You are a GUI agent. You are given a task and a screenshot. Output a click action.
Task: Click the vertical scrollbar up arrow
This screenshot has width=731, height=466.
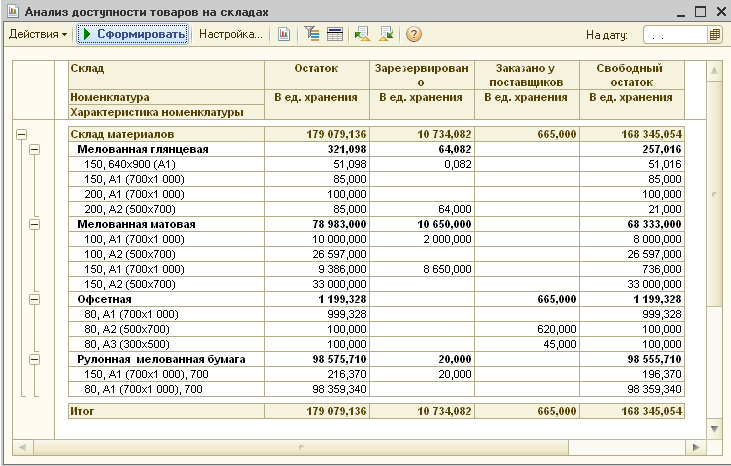tap(714, 71)
